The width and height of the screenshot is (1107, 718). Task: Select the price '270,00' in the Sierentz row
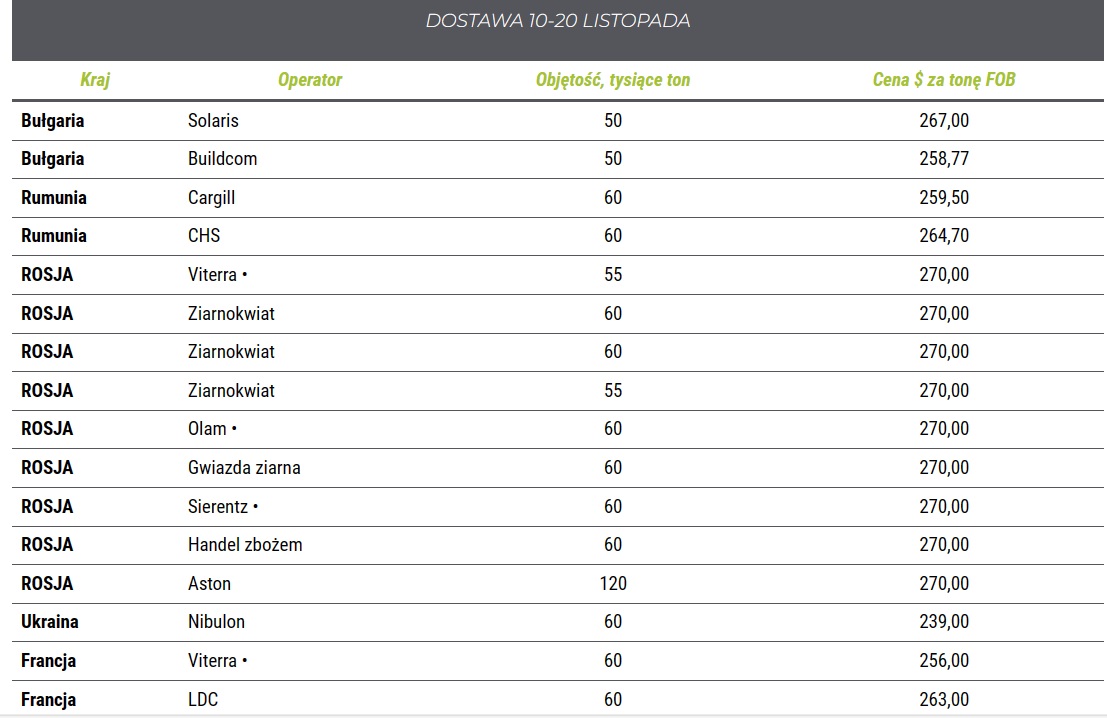(944, 506)
